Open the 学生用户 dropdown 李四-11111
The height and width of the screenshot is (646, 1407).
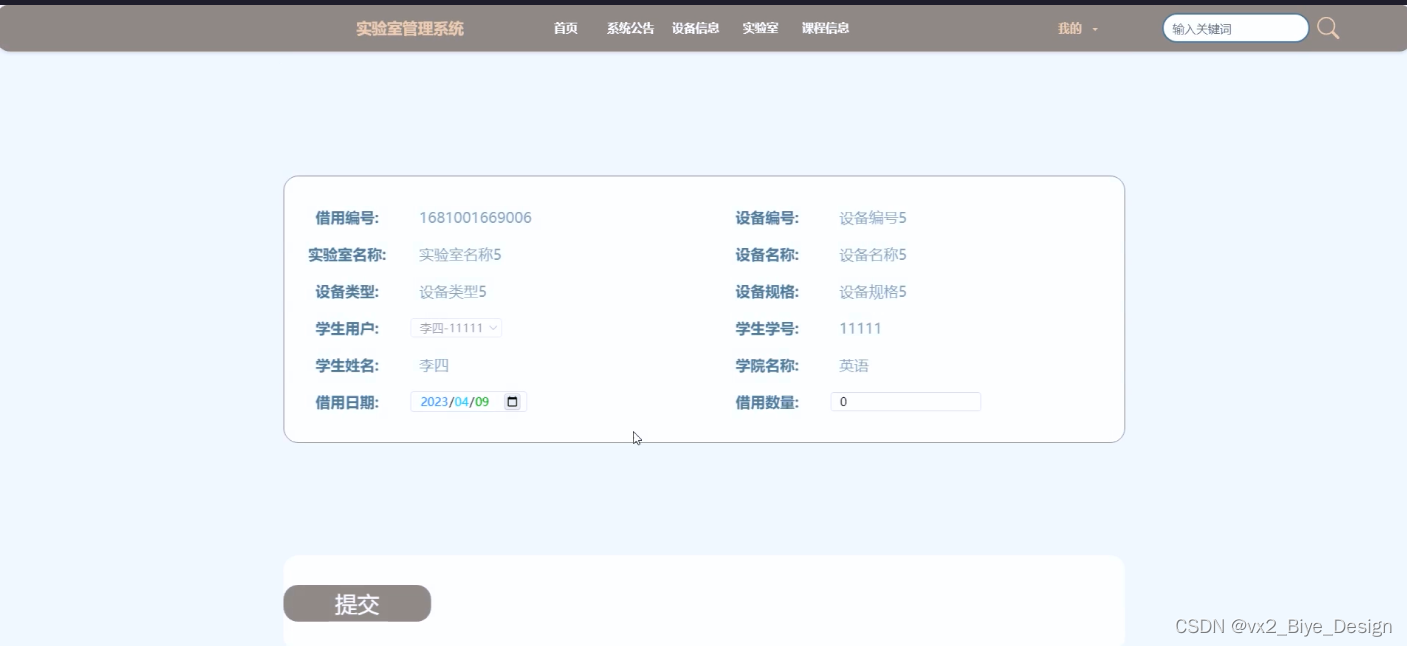pos(457,328)
